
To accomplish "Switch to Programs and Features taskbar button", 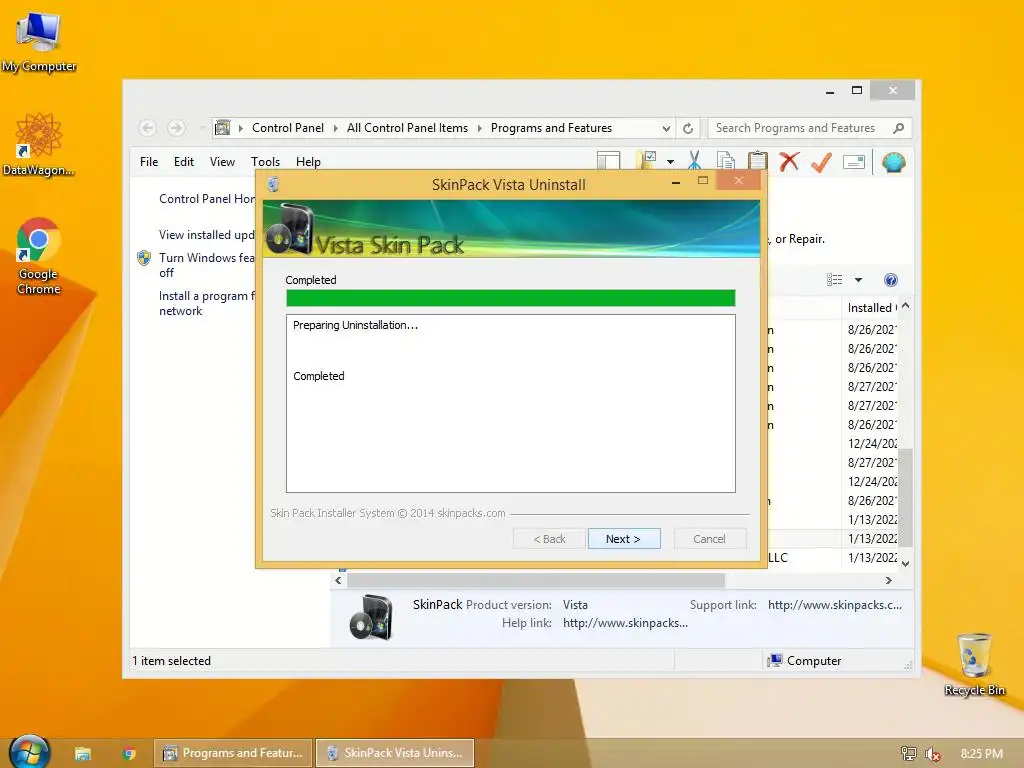I will click(233, 753).
